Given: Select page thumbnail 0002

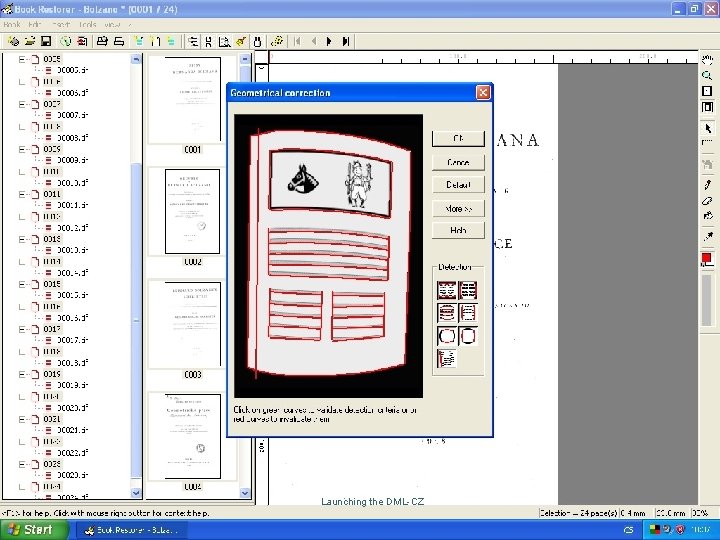Looking at the screenshot, I should click(x=192, y=212).
